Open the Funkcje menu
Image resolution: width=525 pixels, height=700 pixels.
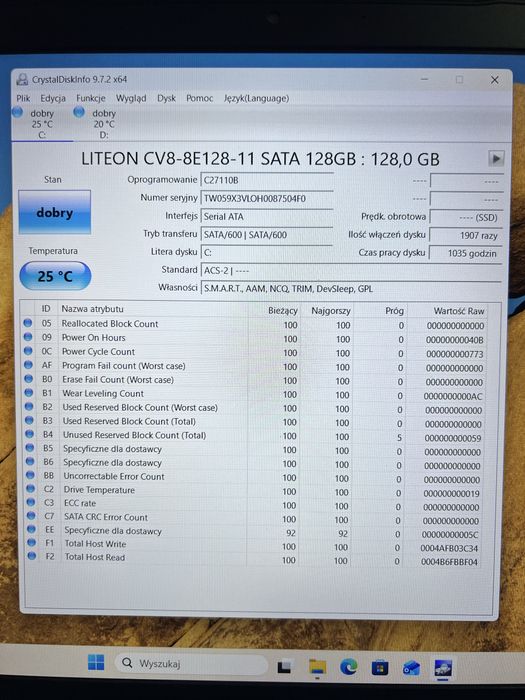[x=91, y=98]
